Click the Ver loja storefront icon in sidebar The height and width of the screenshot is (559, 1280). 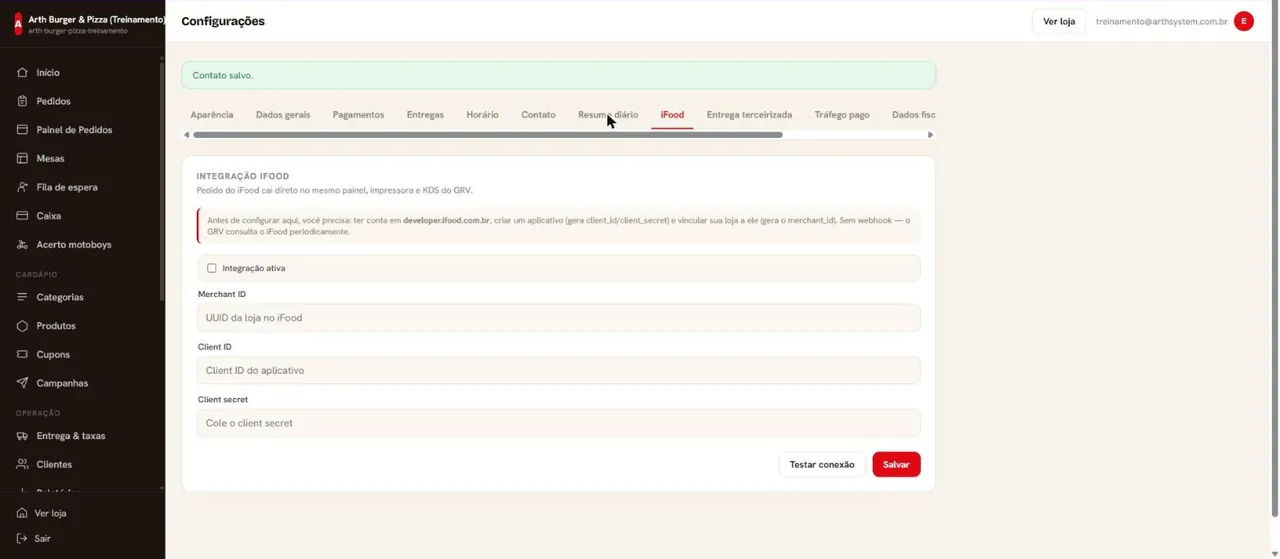coord(22,513)
